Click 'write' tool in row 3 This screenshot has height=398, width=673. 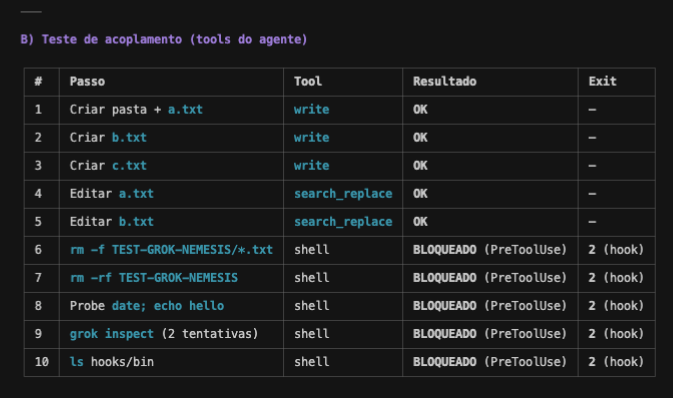coord(312,165)
